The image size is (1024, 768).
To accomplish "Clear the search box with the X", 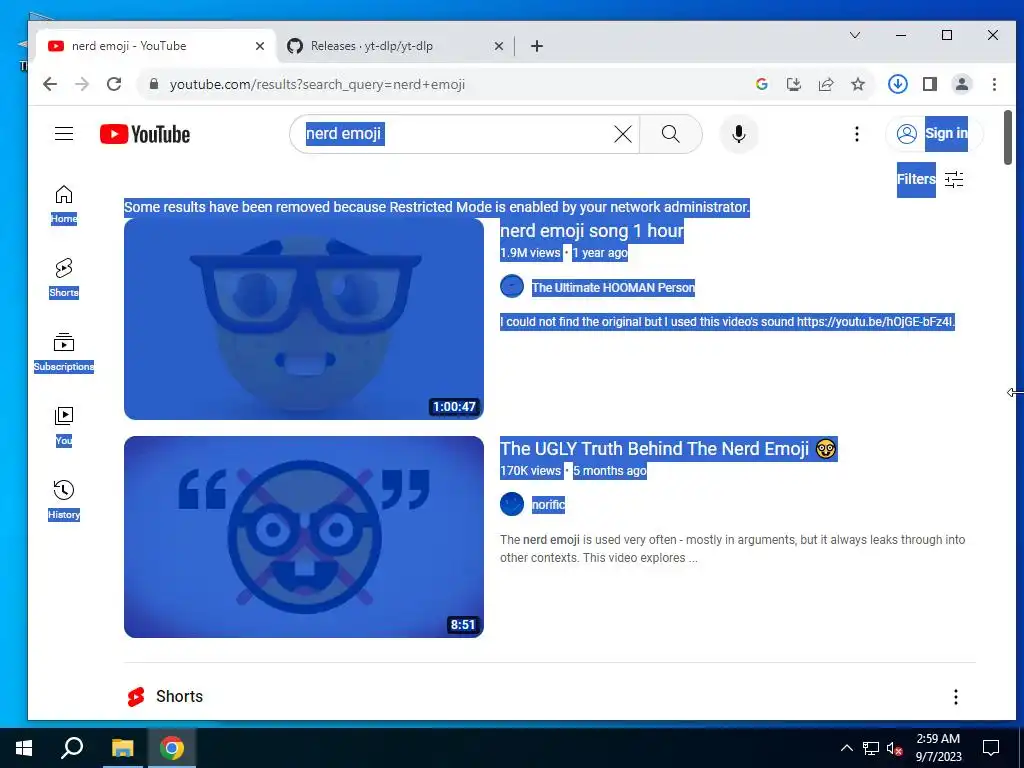I will pyautogui.click(x=623, y=134).
